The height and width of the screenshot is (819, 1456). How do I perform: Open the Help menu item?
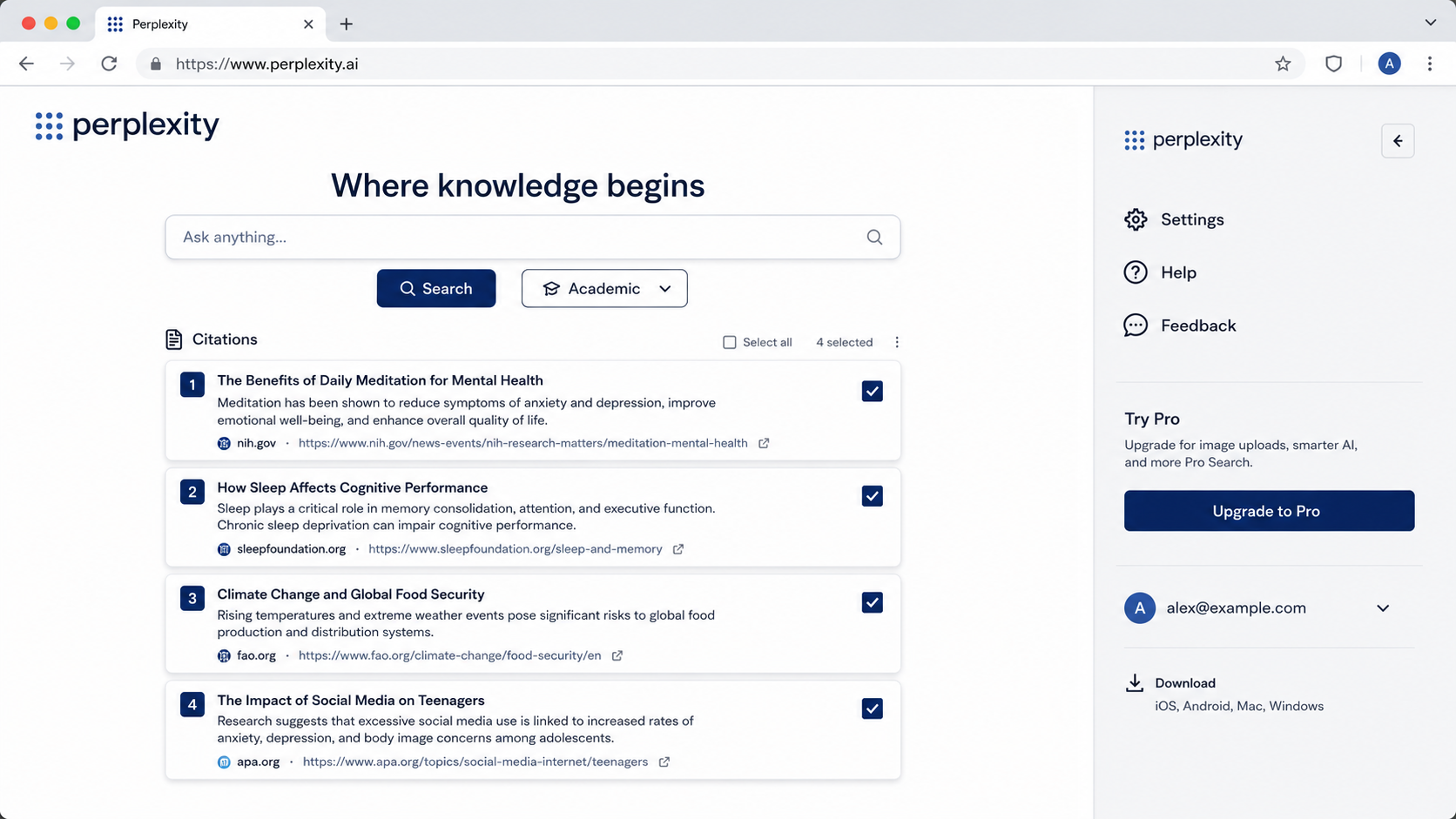[1160, 272]
